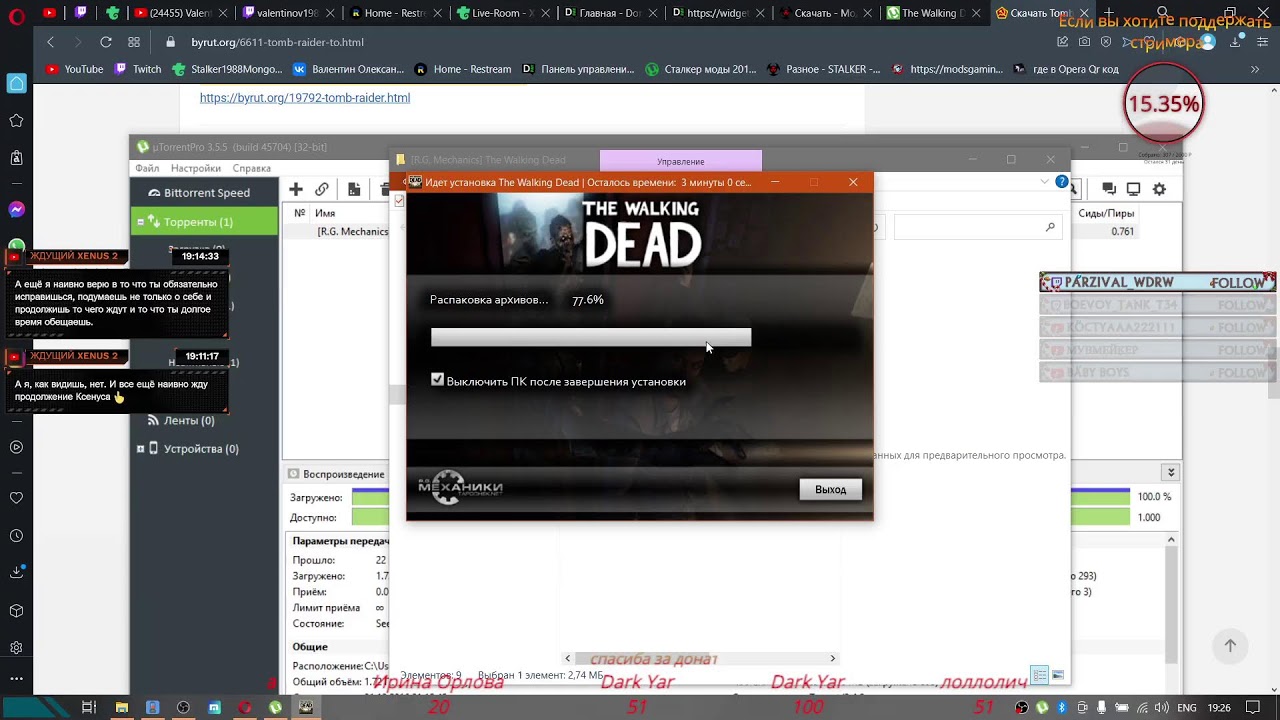Open Opera sidebar history clock icon
Screen dimensions: 1280x720
pos(16,536)
